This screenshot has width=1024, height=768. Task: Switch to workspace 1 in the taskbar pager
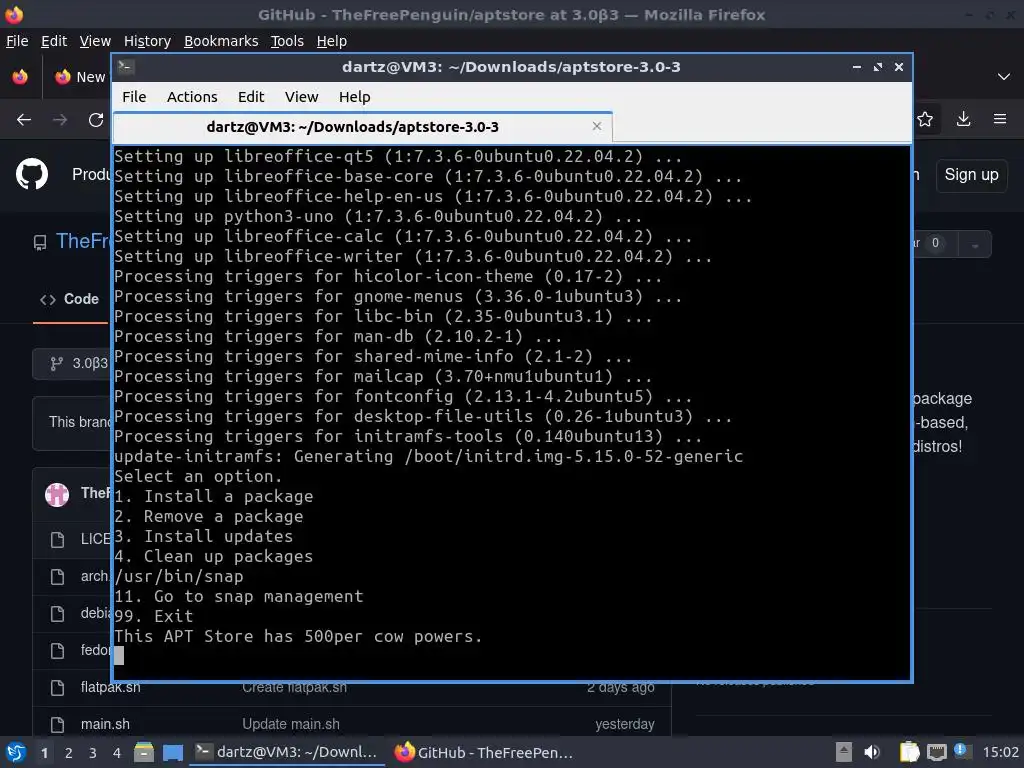44,753
